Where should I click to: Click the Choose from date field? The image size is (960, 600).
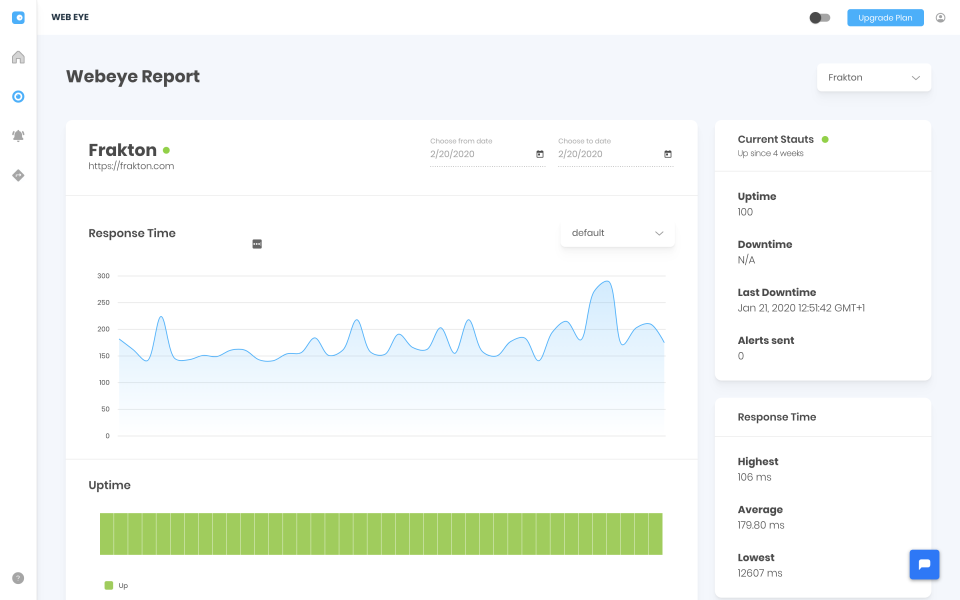point(487,151)
